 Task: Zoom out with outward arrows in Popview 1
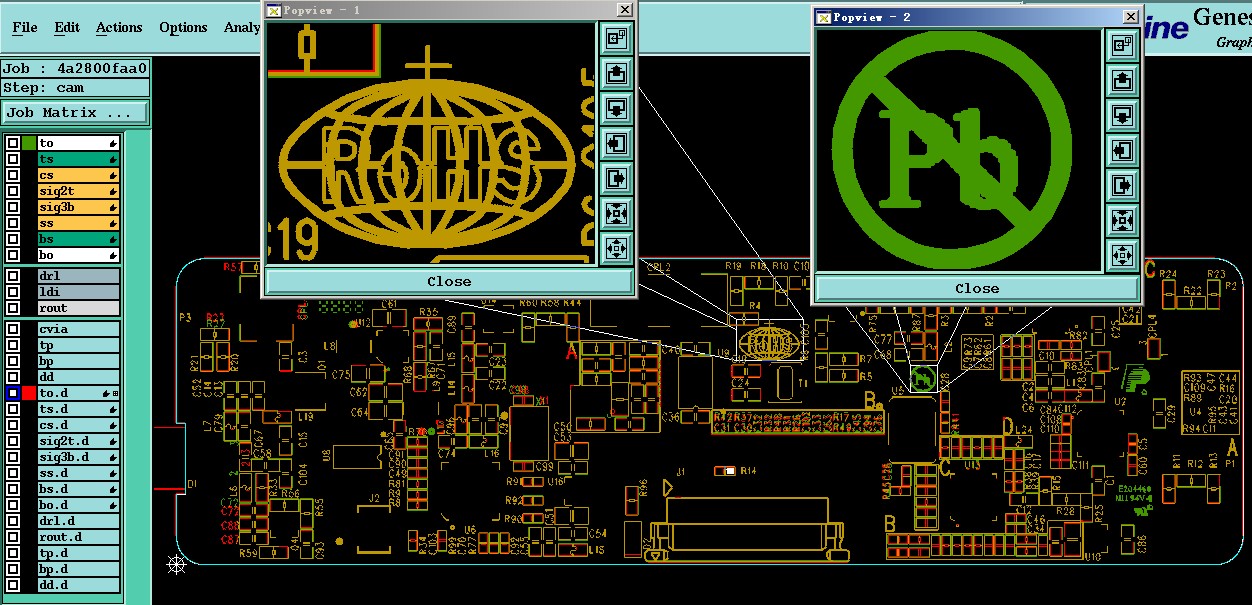[x=617, y=247]
